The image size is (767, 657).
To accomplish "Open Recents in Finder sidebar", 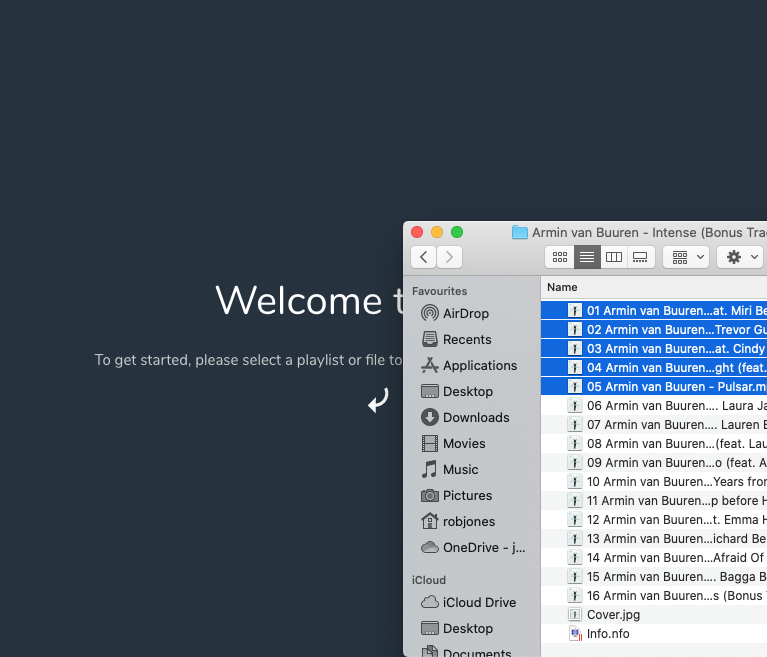I will [430, 339].
